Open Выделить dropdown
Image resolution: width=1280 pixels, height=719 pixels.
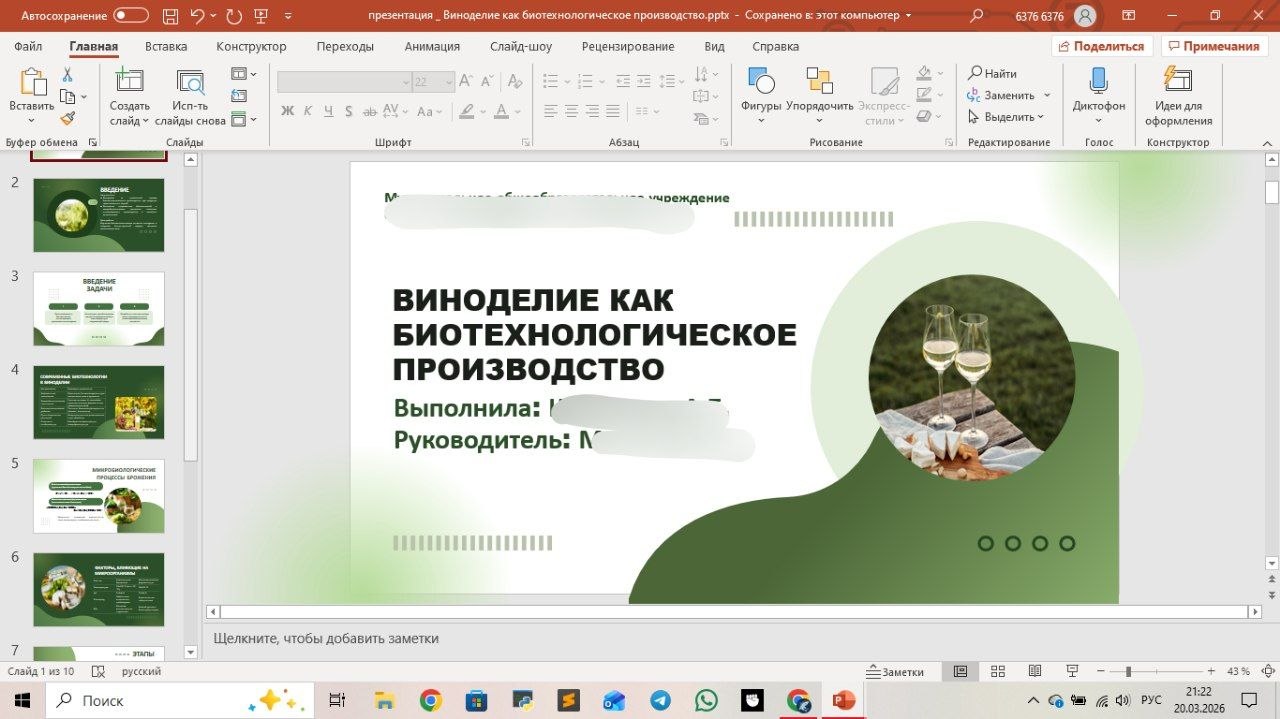click(1006, 117)
